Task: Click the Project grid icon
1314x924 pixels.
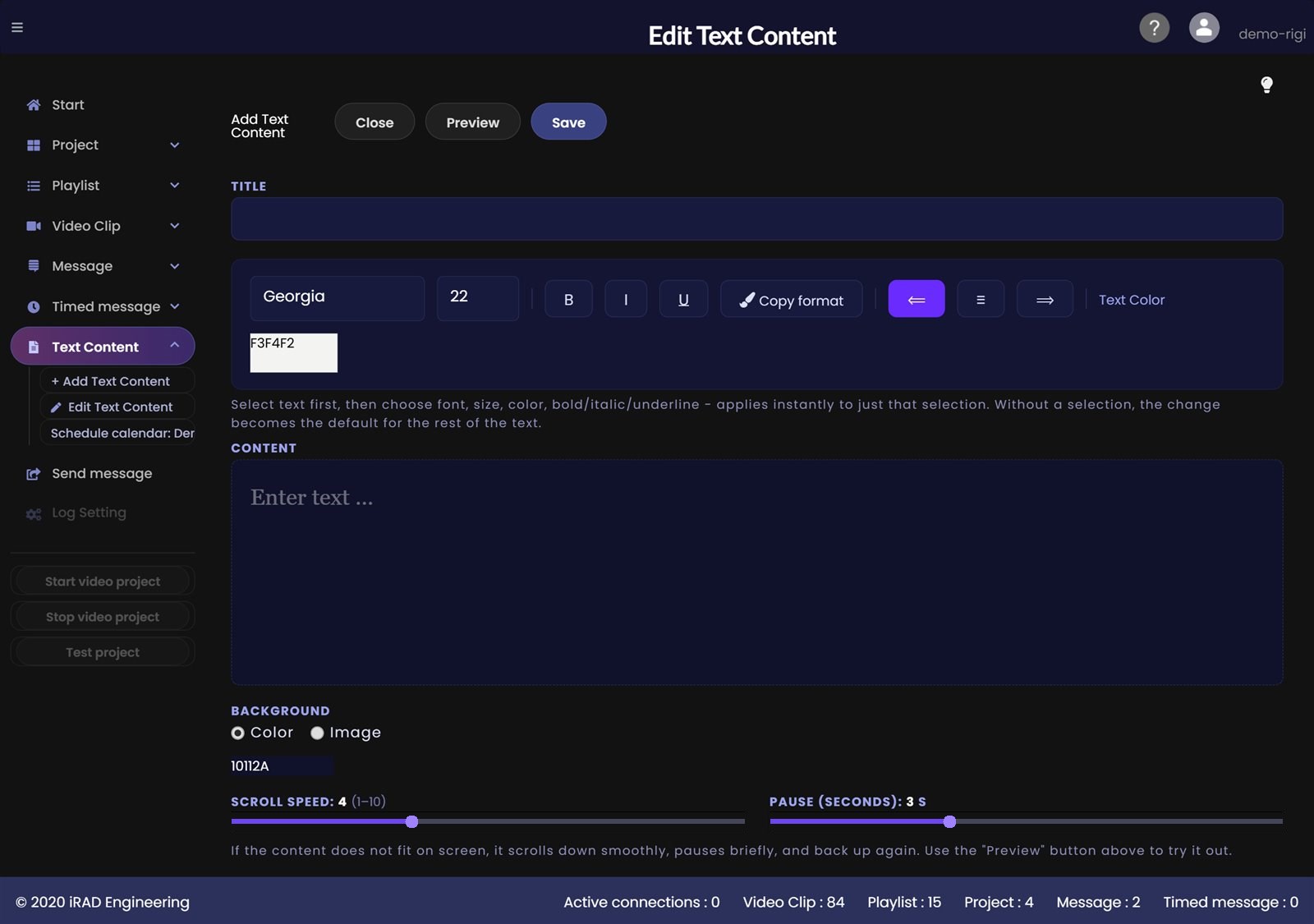Action: (x=34, y=145)
